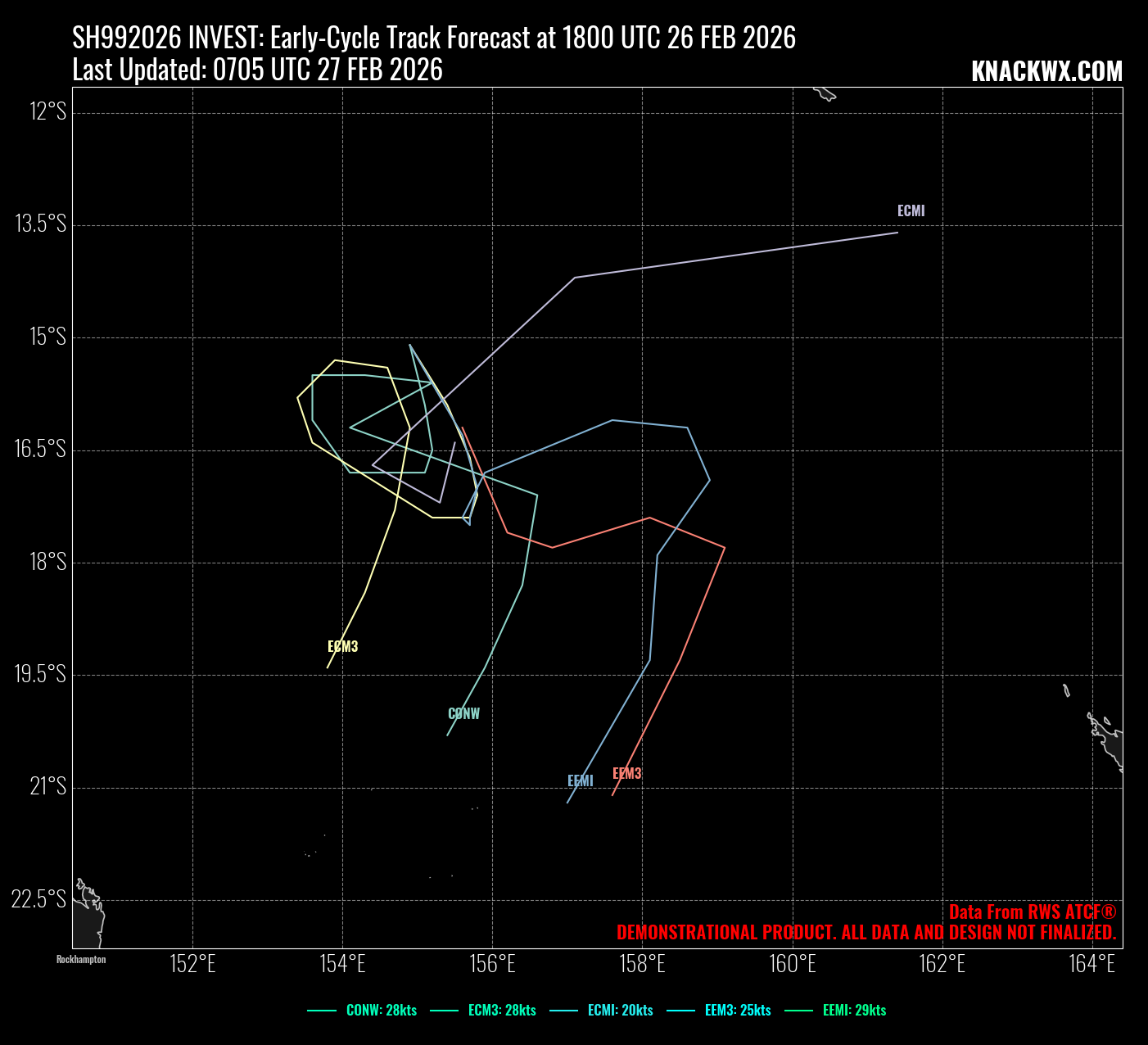Select the yellow ECM3 track label
The width and height of the screenshot is (1148, 1045).
point(342,647)
